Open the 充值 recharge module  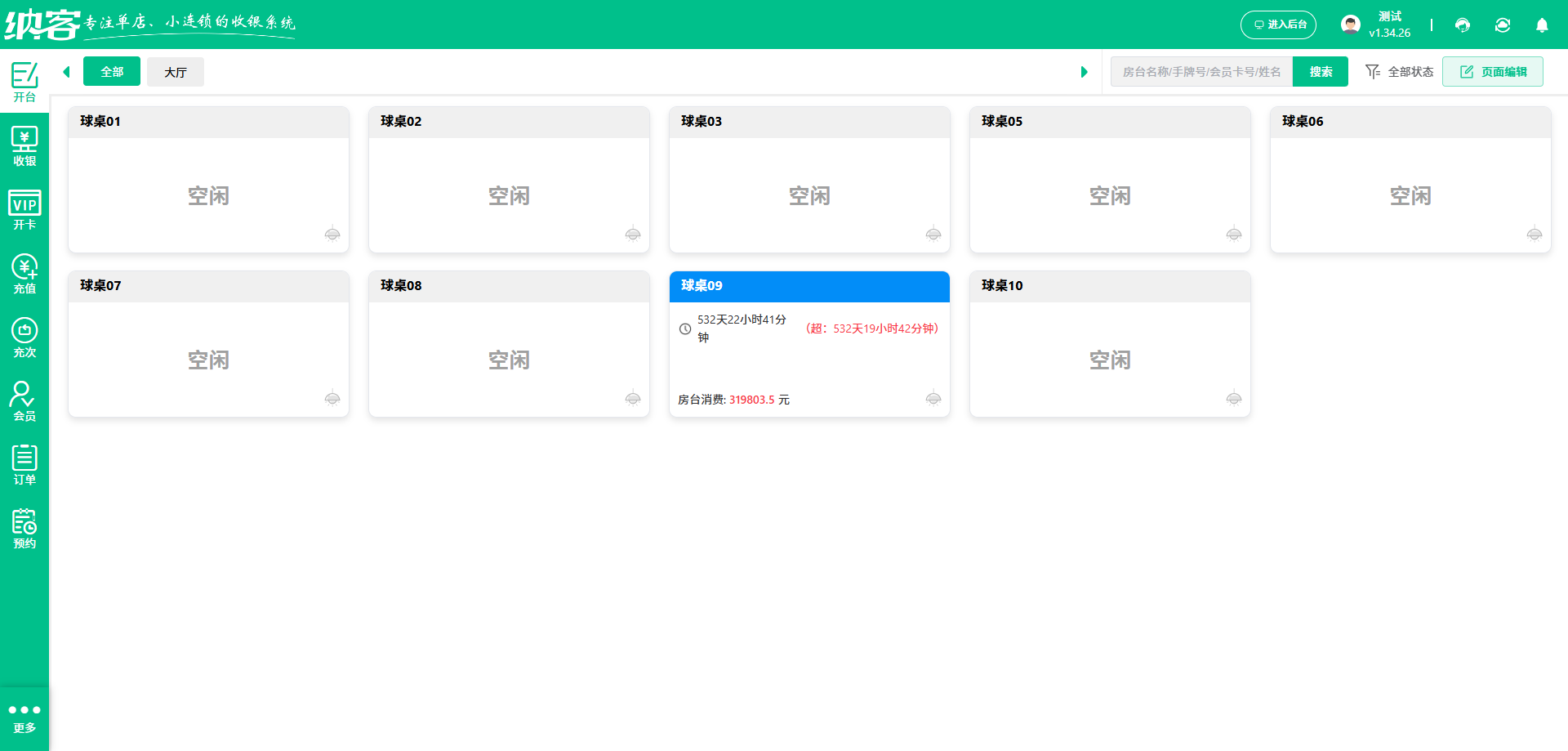[24, 273]
